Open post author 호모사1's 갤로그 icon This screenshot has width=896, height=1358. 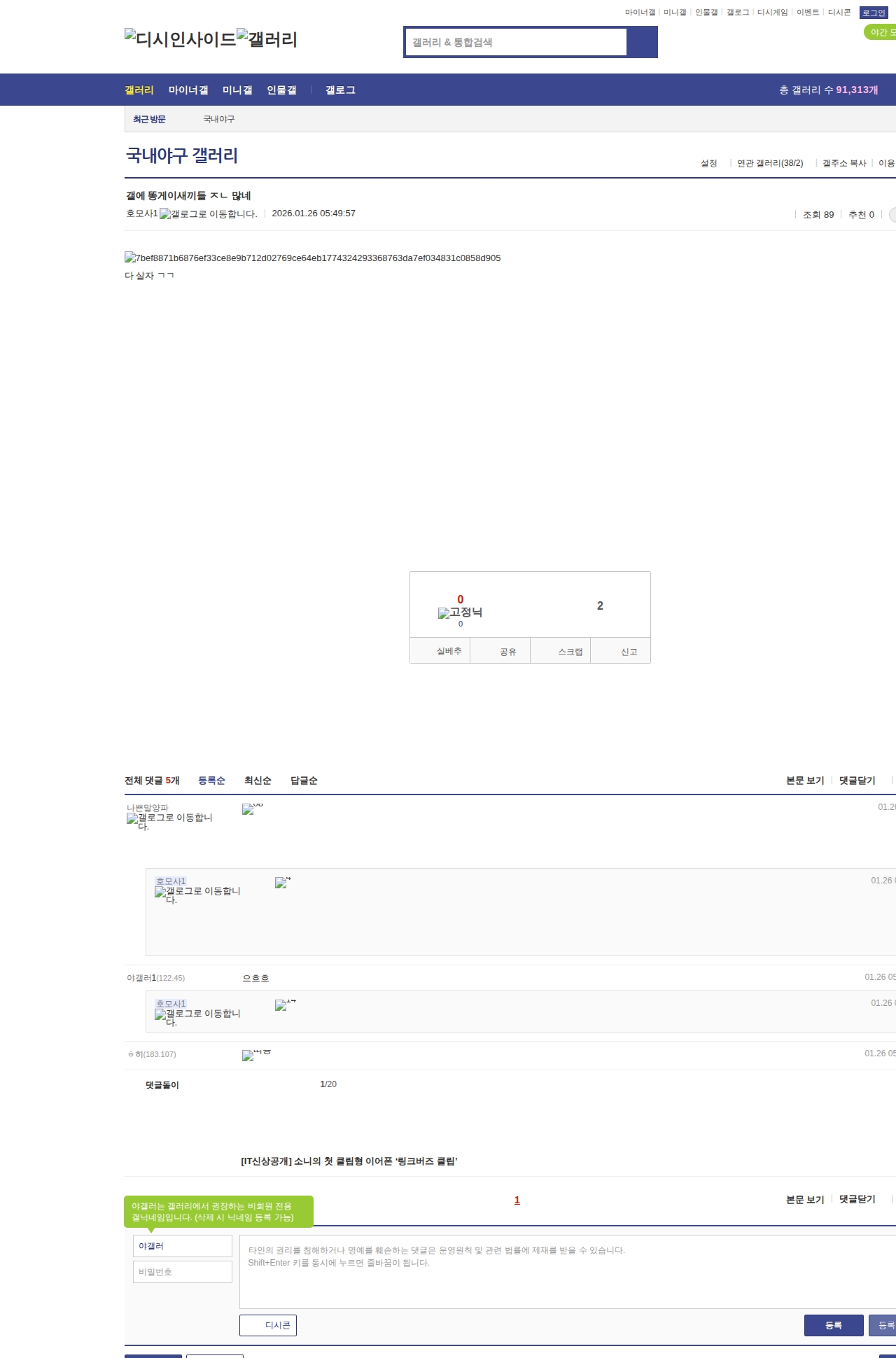[x=208, y=213]
